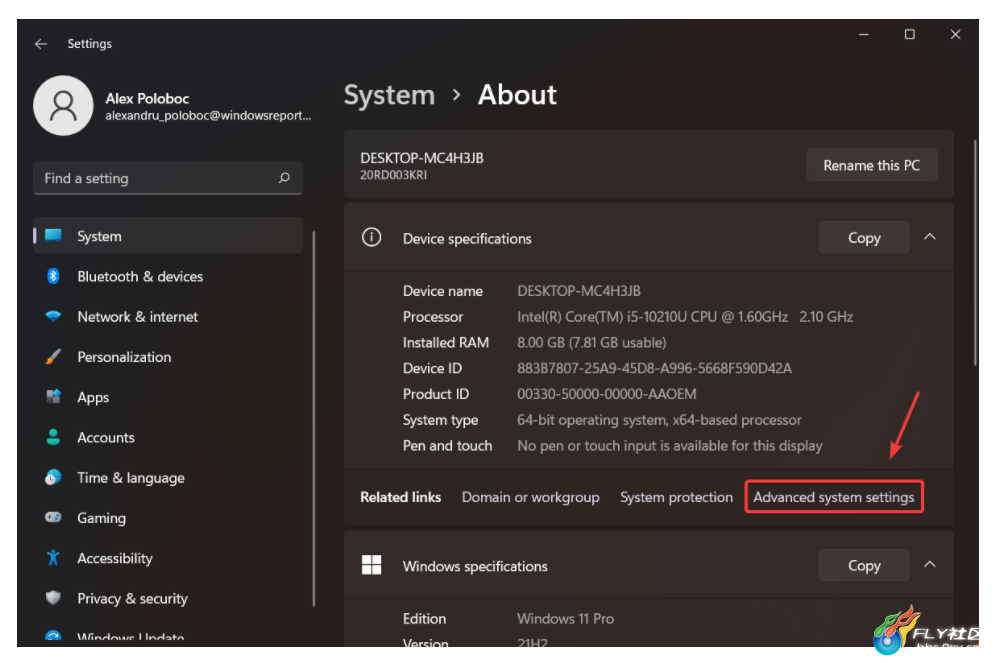
Task: Copy the device specifications
Action: pyautogui.click(x=863, y=237)
